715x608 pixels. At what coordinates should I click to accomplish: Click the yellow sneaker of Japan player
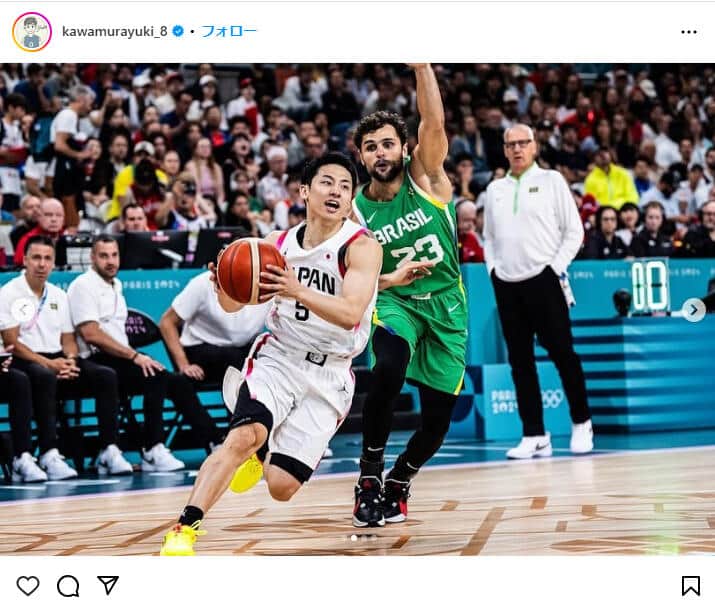tap(181, 538)
